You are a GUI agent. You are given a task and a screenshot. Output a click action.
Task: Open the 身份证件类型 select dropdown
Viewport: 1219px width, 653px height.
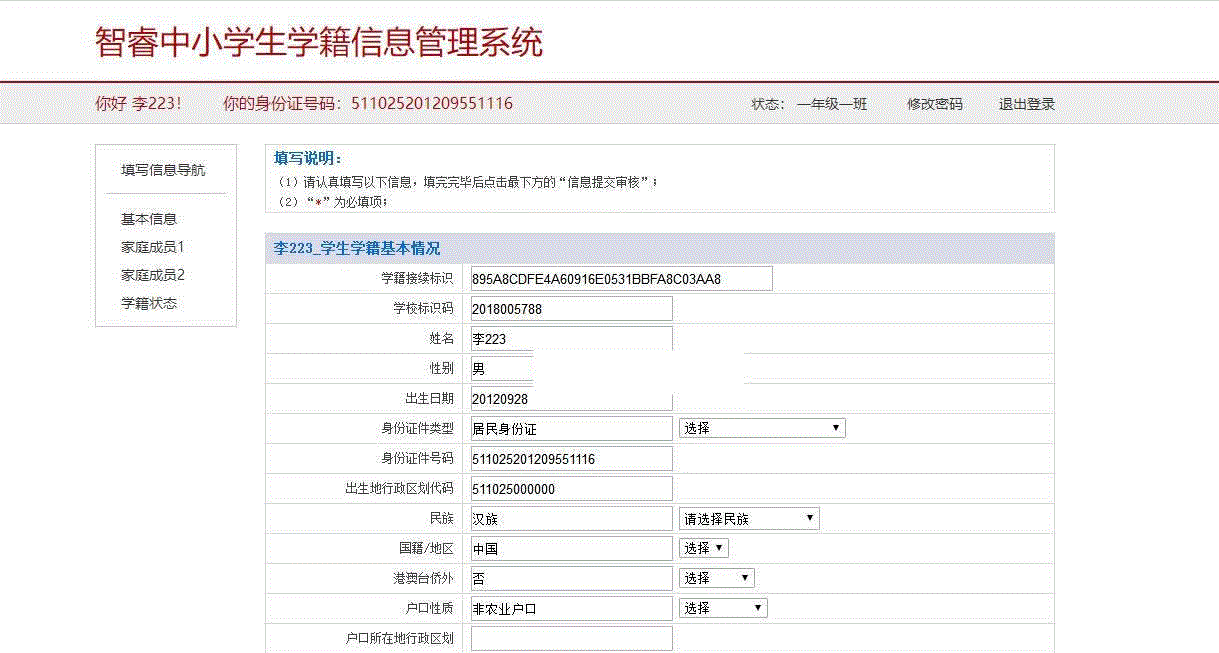click(761, 428)
